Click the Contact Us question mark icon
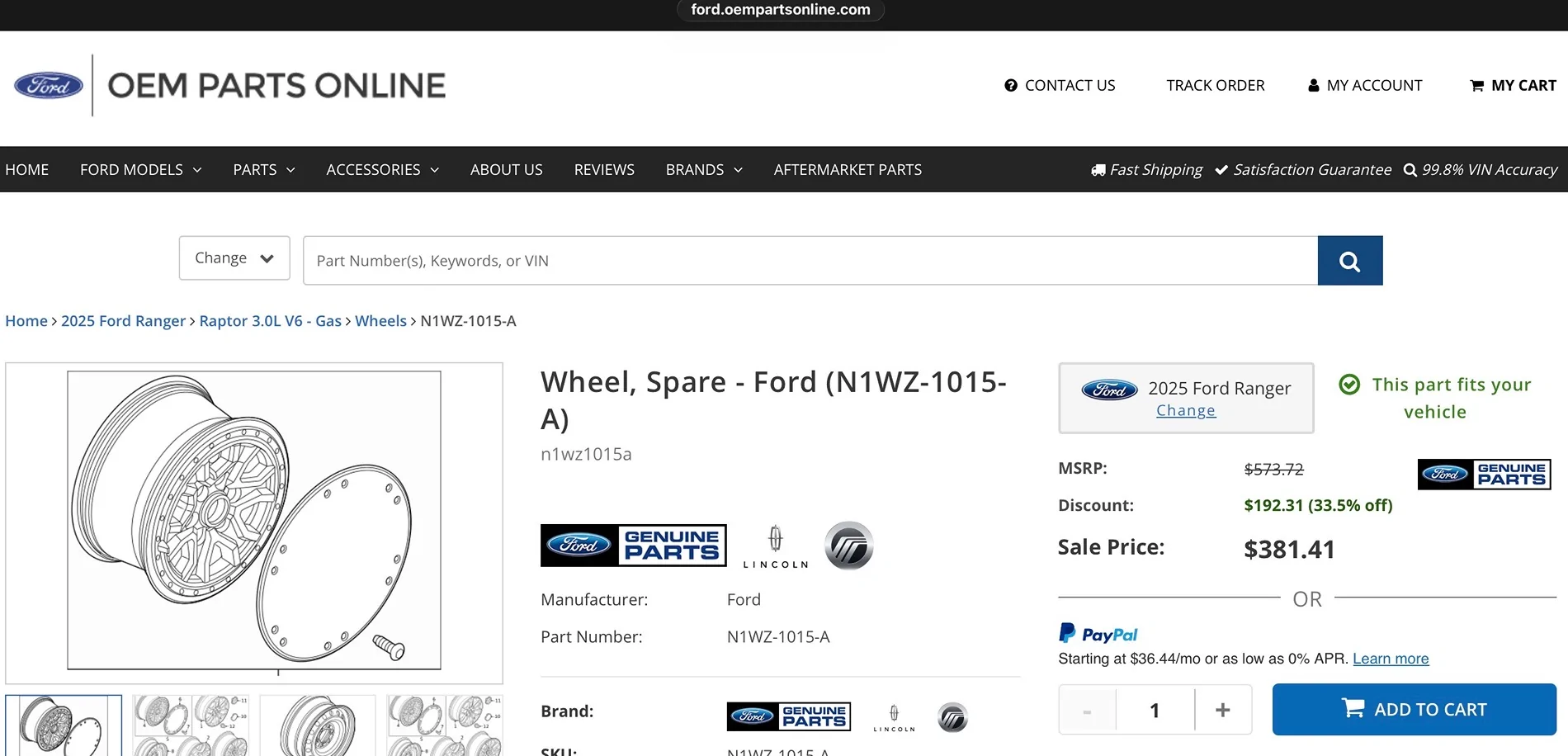Viewport: 1568px width, 756px height. [1011, 85]
